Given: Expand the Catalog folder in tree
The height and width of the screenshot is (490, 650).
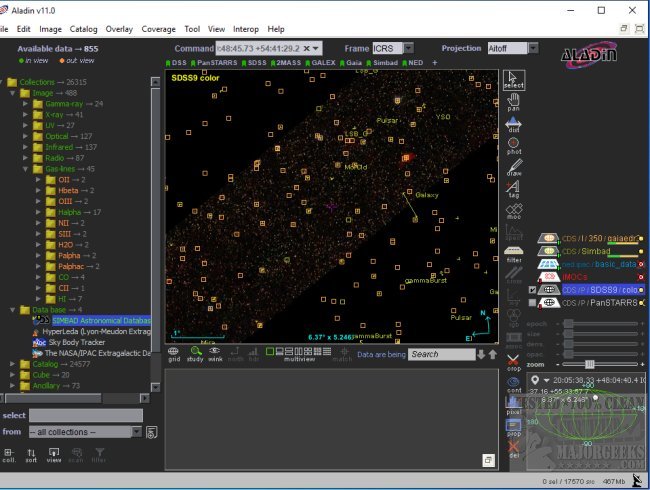Looking at the screenshot, I should click(13, 364).
